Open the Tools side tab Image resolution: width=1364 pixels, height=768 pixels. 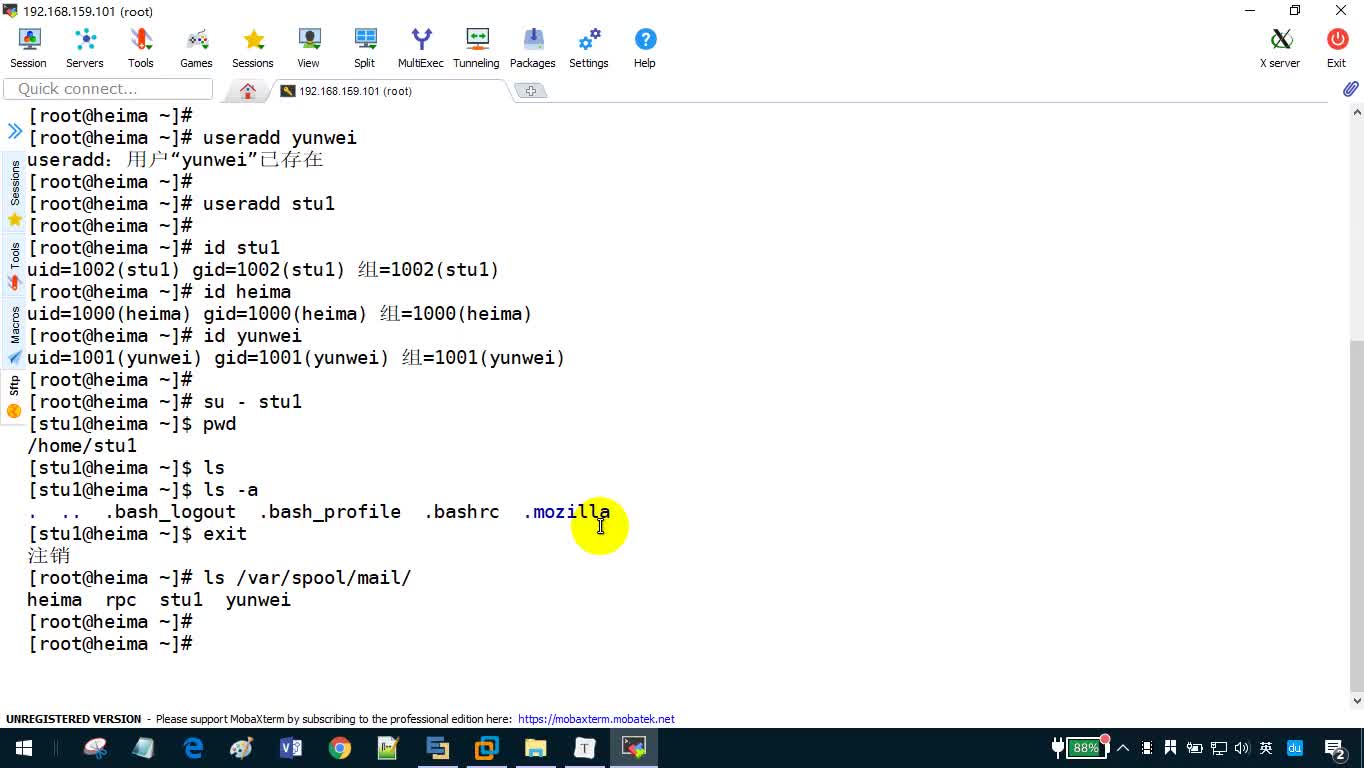(x=14, y=265)
